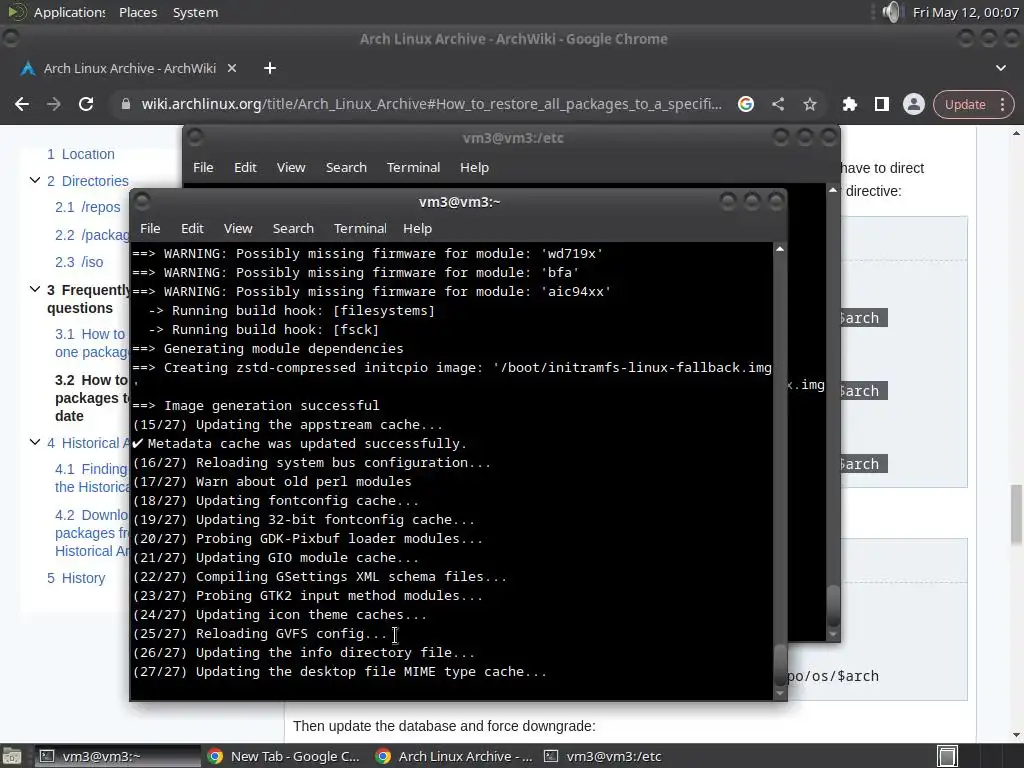
Task: Open Edit menu in vm3@vm3:/etc terminal
Action: click(245, 167)
